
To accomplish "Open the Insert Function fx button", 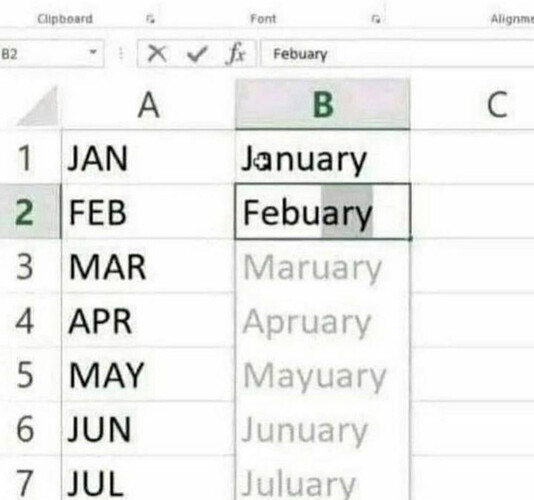I will point(235,54).
